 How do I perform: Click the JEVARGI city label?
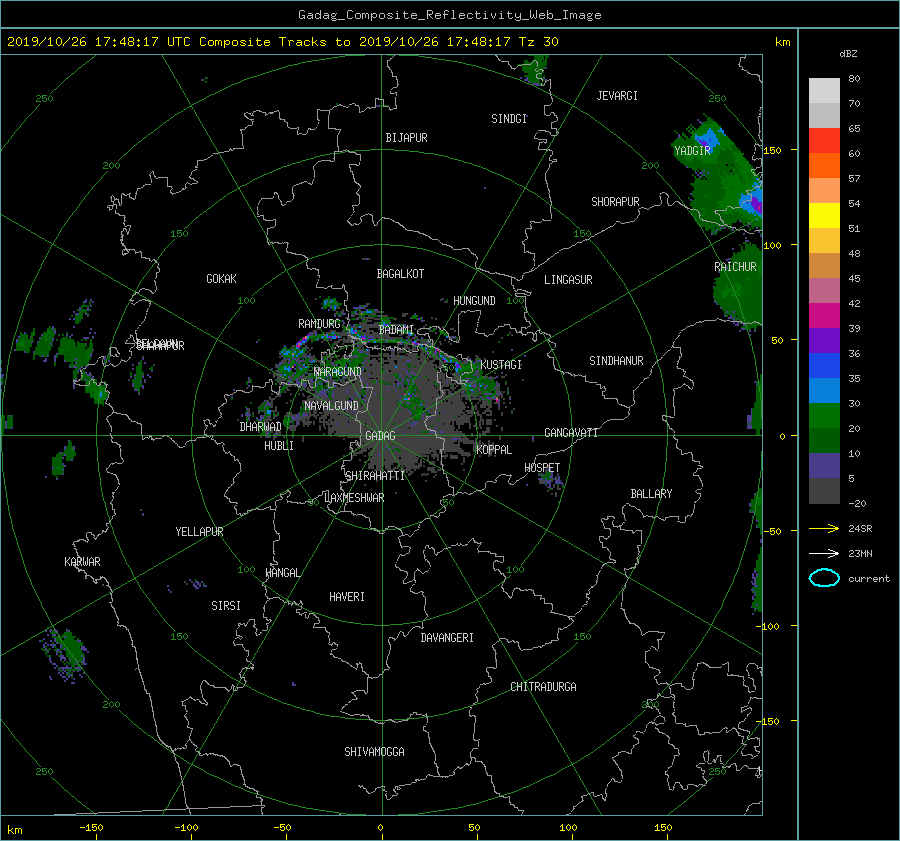(x=617, y=96)
